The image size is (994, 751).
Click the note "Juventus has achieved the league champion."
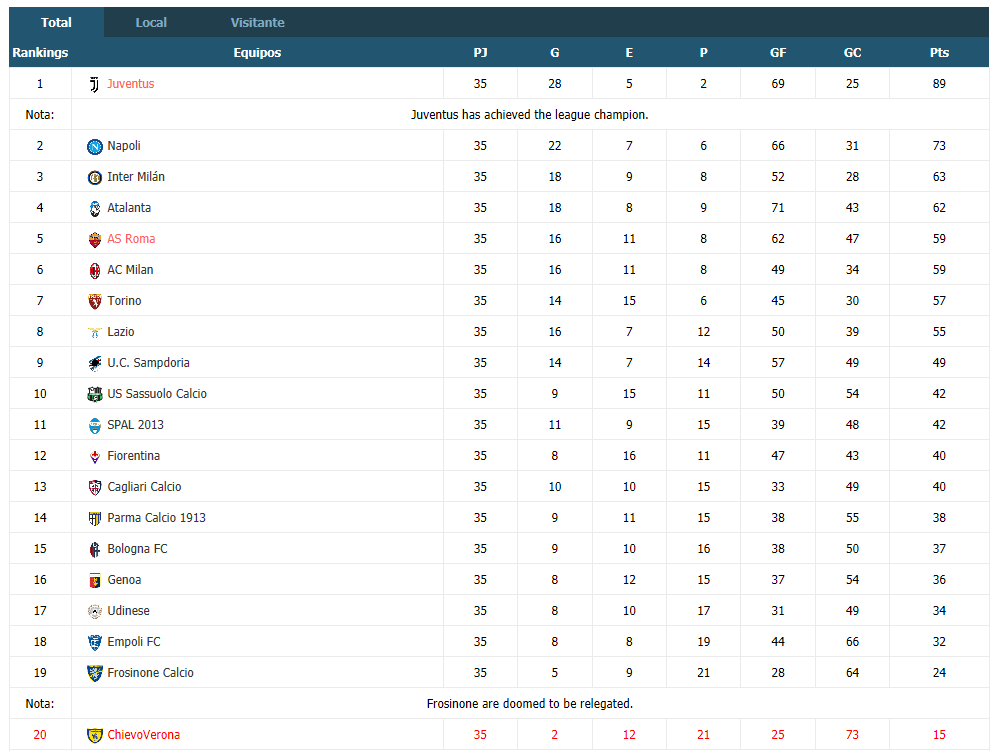click(x=530, y=115)
